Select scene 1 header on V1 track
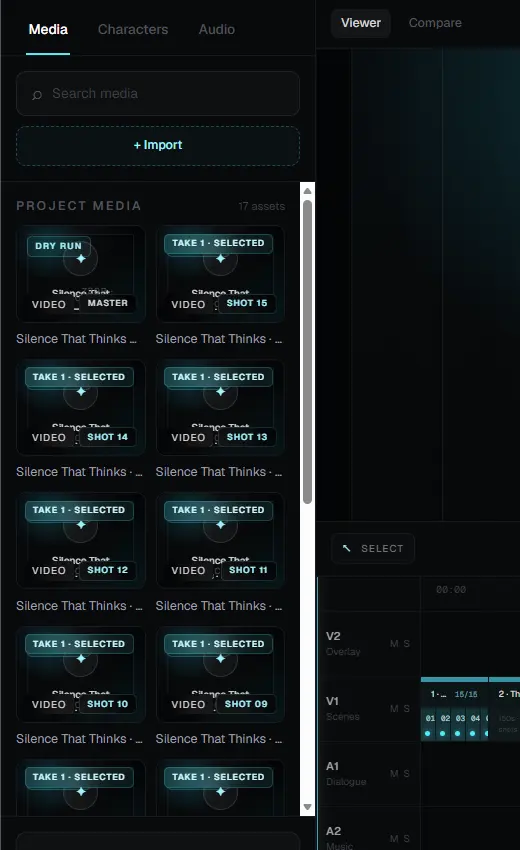The height and width of the screenshot is (850, 520). [x=454, y=694]
